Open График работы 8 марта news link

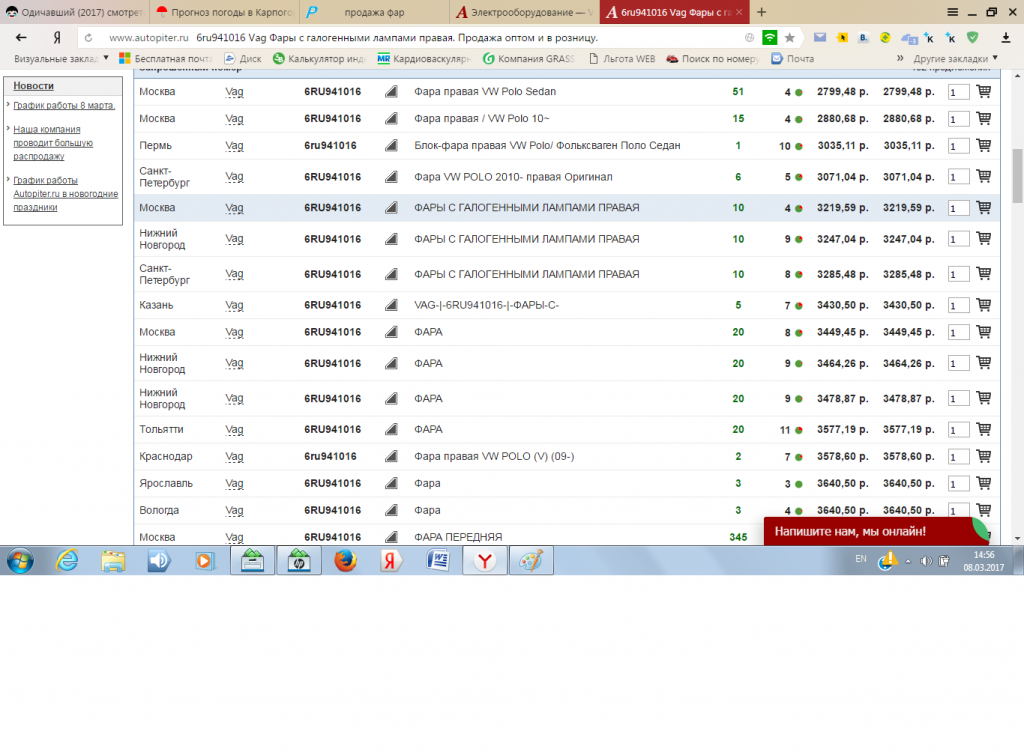click(64, 105)
